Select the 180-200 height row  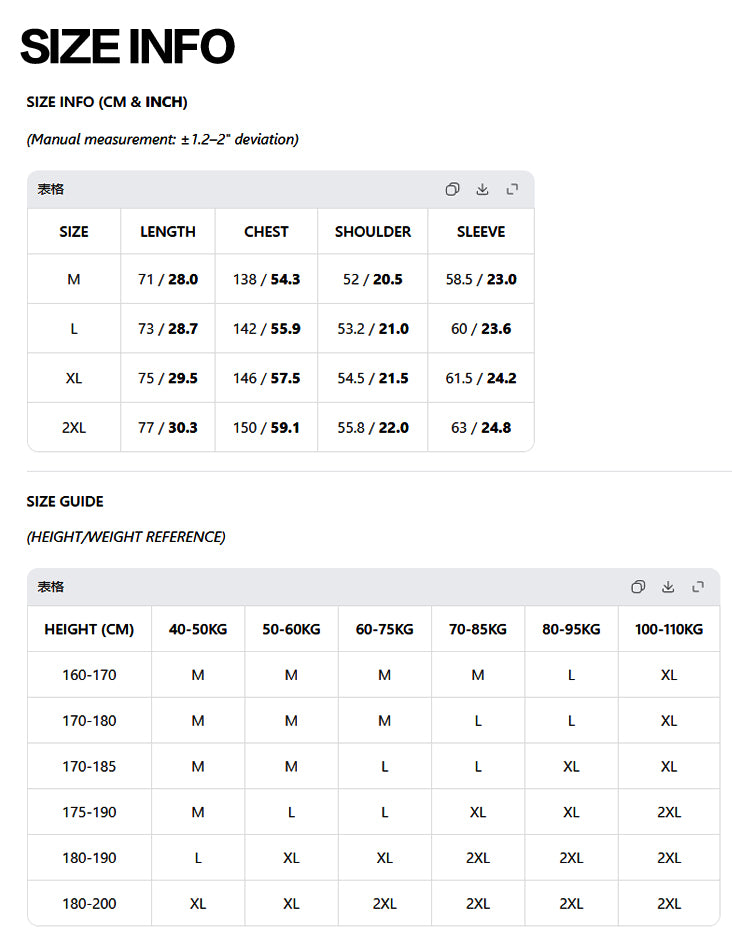tap(89, 903)
